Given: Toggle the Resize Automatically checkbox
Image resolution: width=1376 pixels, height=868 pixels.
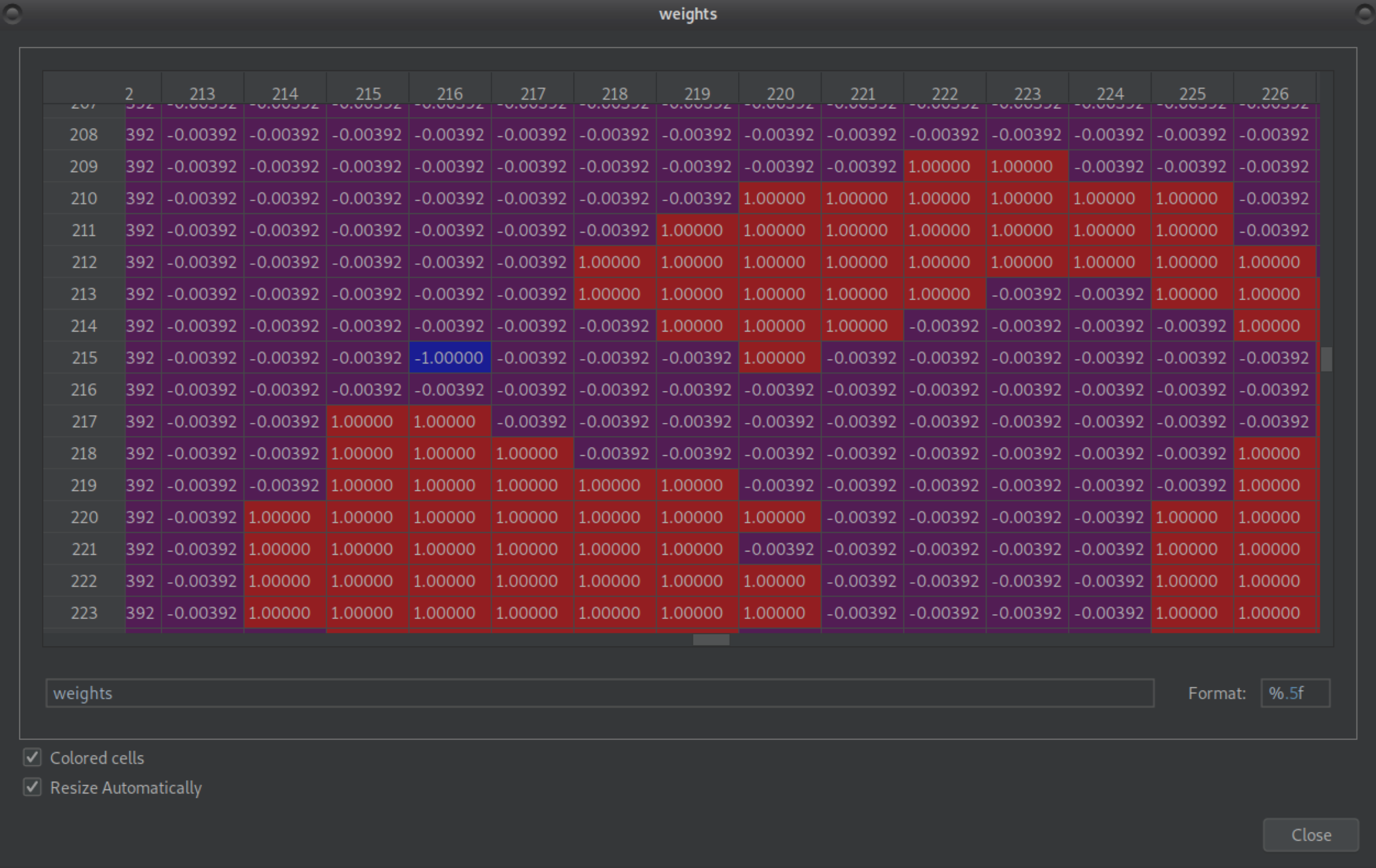Looking at the screenshot, I should [33, 787].
